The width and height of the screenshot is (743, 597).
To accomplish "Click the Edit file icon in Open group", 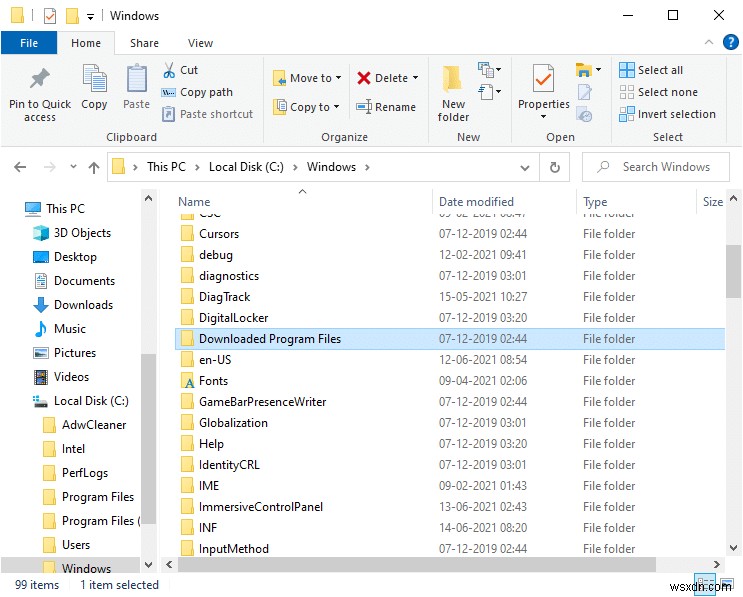I will click(585, 92).
